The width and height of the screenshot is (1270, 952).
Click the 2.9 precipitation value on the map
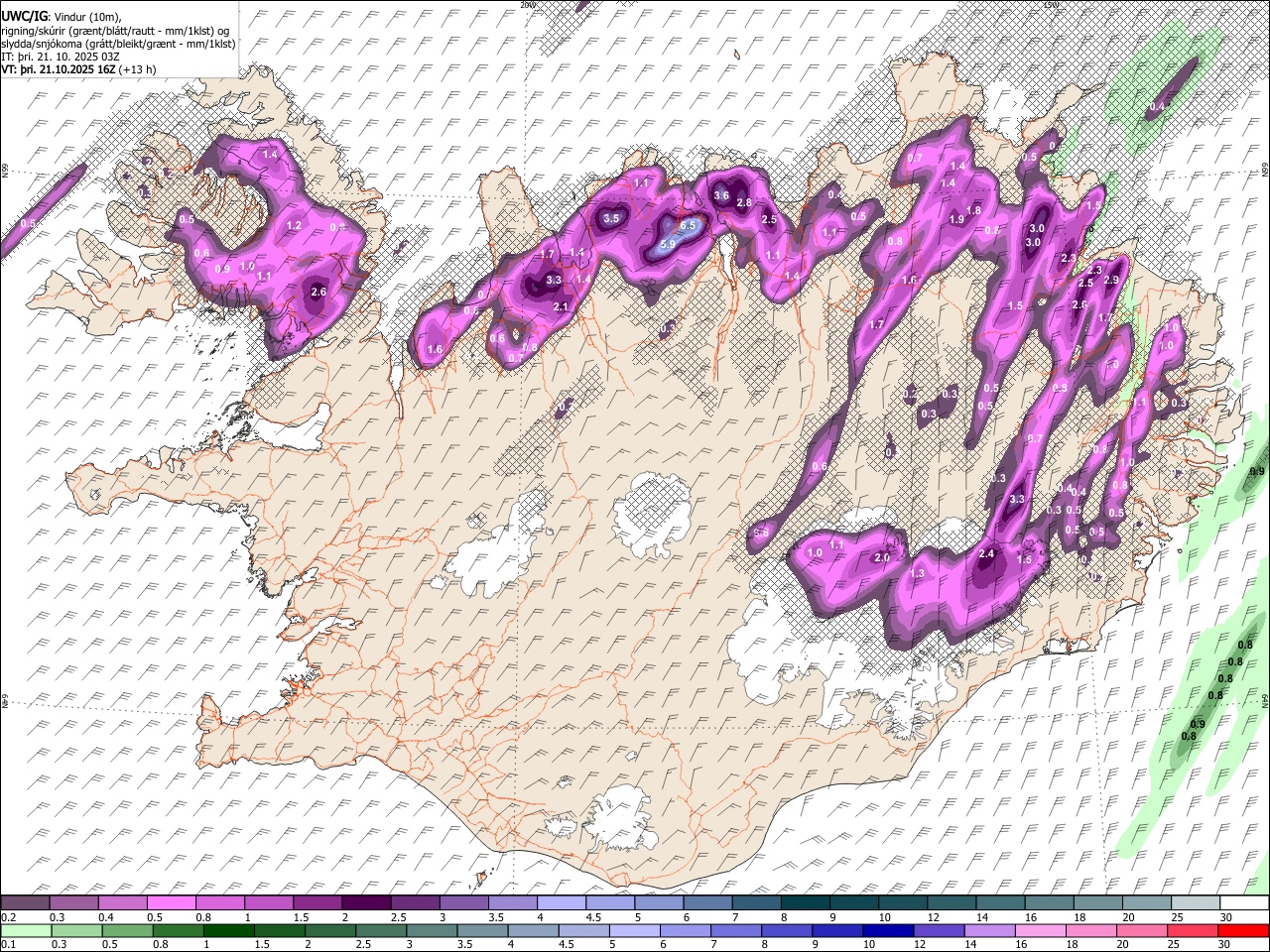[1110, 281]
